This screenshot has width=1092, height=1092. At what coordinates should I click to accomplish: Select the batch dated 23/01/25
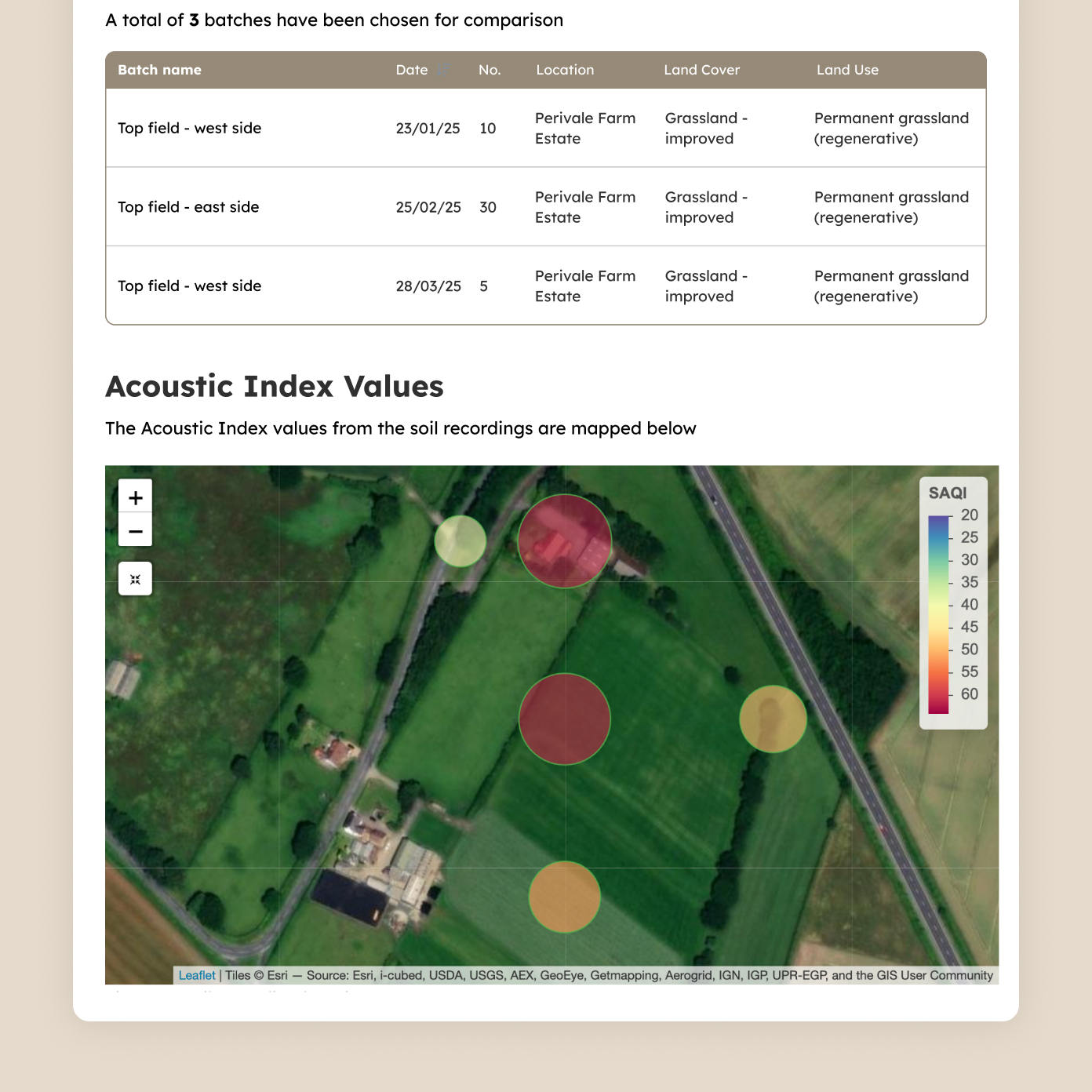[x=545, y=128]
